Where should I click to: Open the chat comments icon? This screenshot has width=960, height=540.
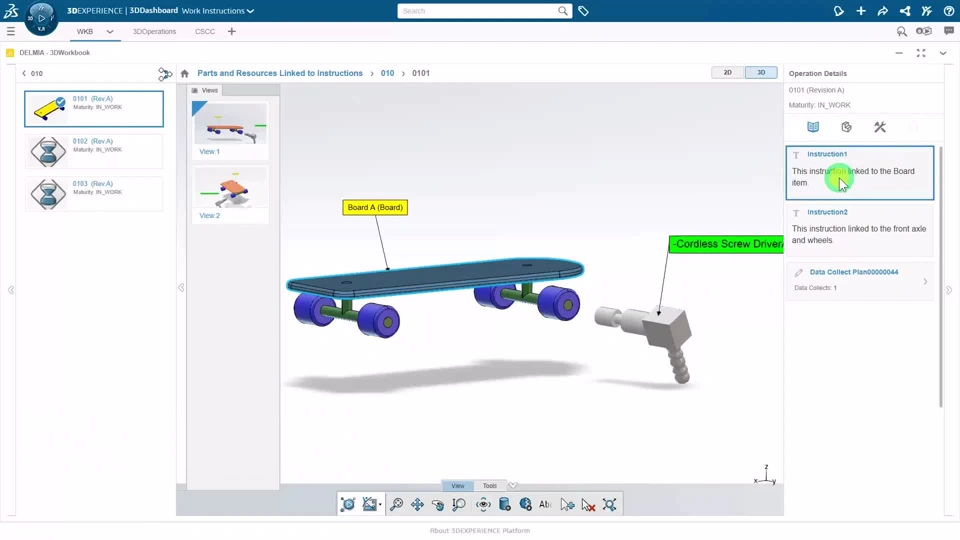click(x=949, y=31)
